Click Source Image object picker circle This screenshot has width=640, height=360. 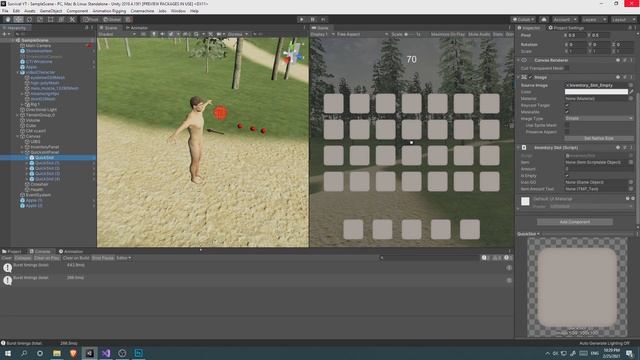631,85
